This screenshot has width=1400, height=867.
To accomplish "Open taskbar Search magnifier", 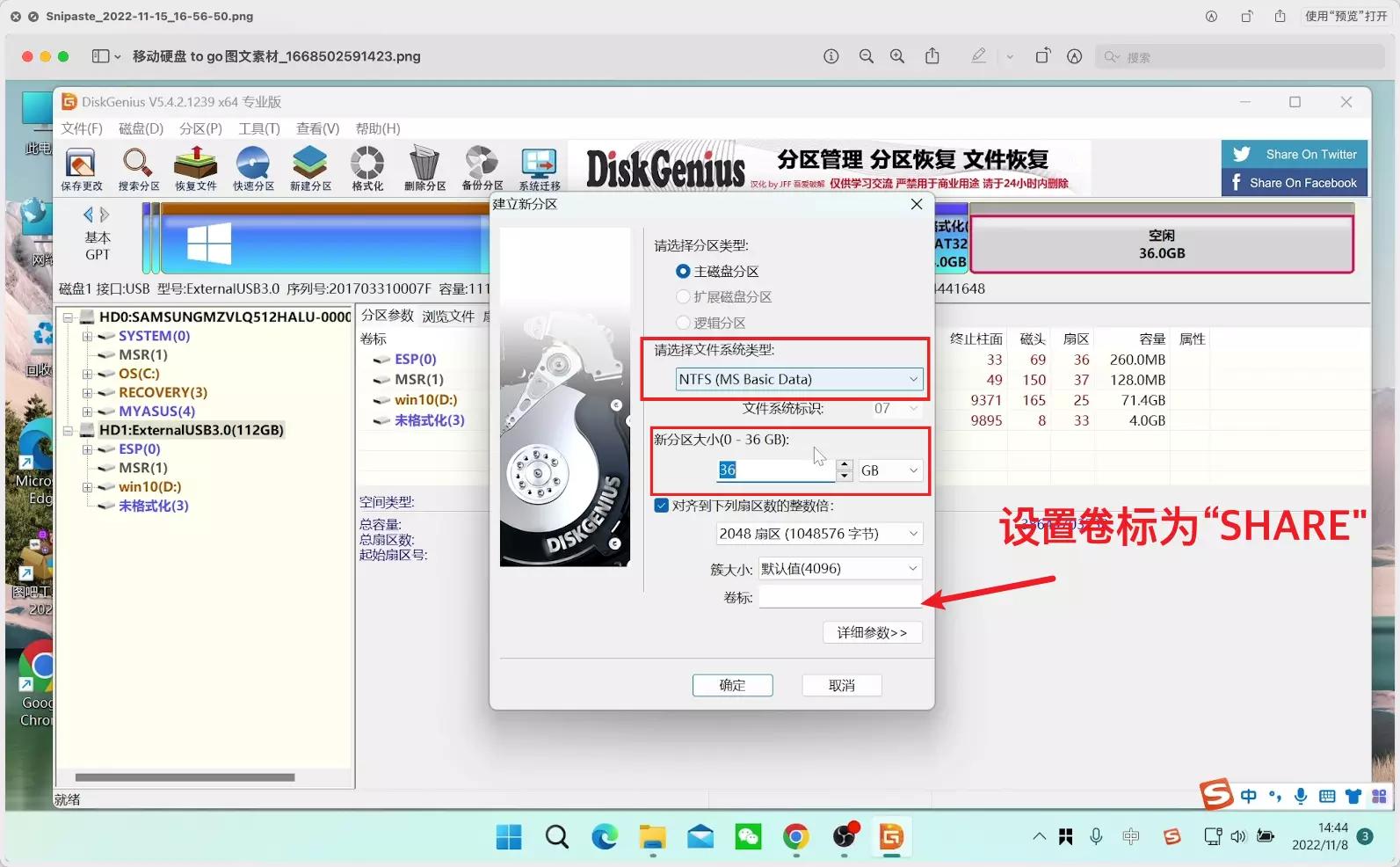I will tap(556, 837).
